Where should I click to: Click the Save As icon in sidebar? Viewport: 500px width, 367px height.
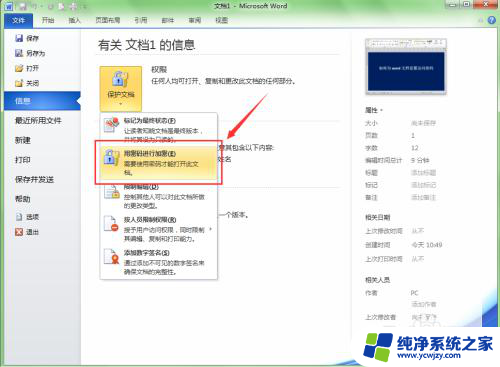(x=19, y=53)
